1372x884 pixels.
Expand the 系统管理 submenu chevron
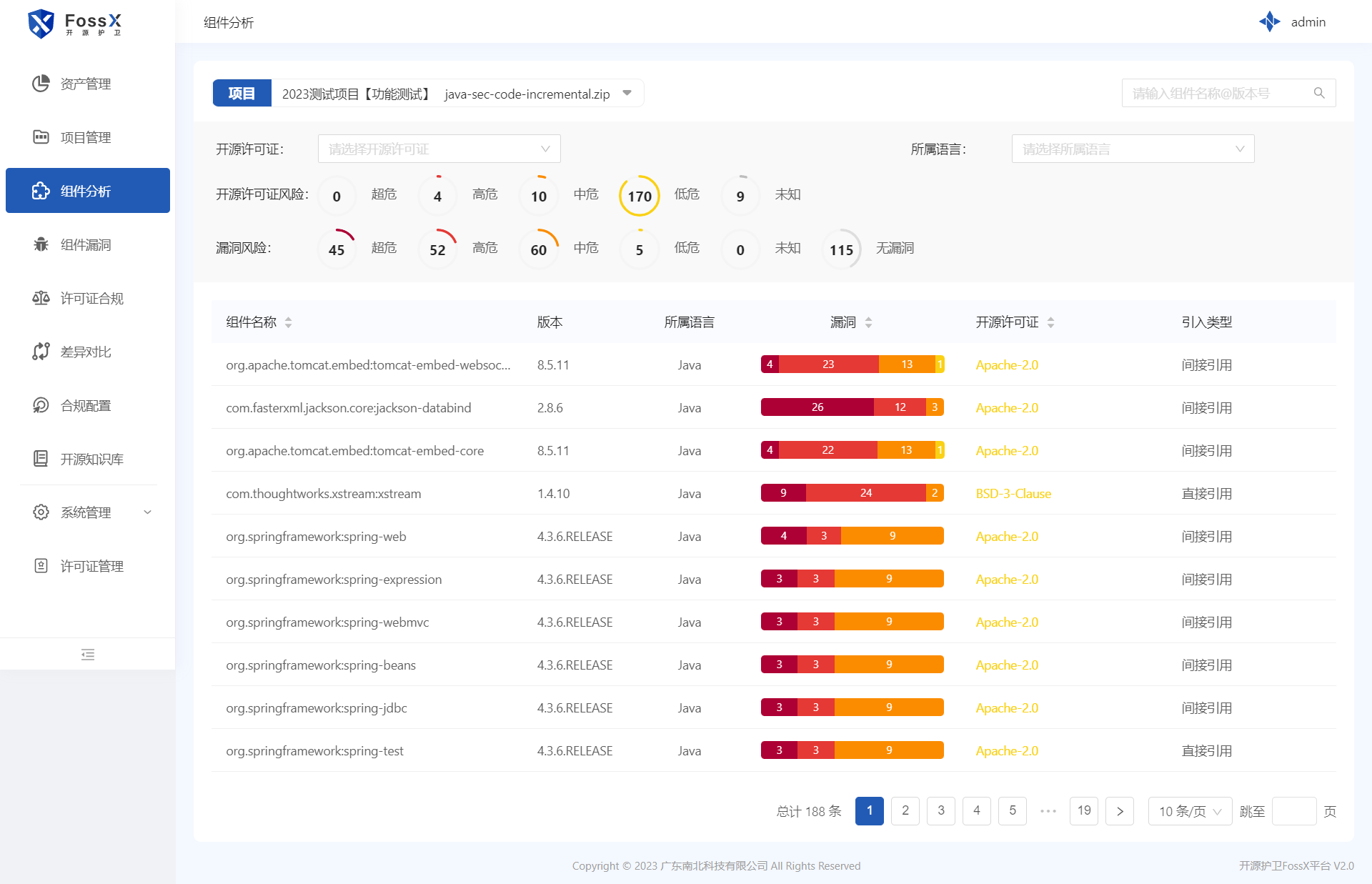(x=148, y=512)
